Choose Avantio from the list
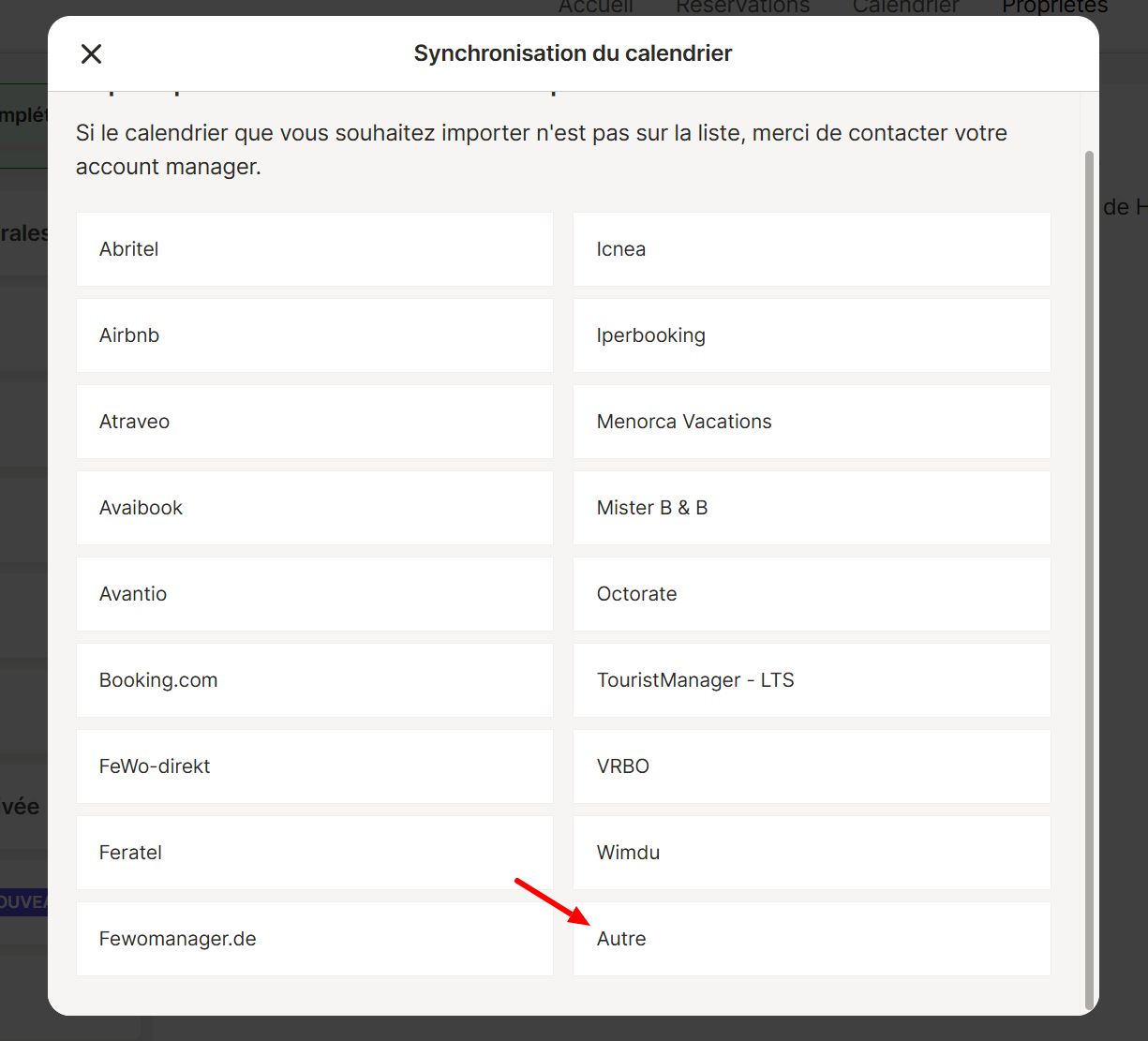The height and width of the screenshot is (1041, 1148). (x=314, y=594)
